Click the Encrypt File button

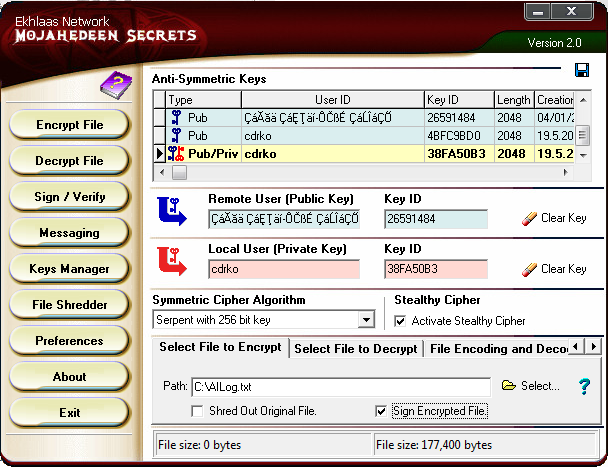point(69,125)
